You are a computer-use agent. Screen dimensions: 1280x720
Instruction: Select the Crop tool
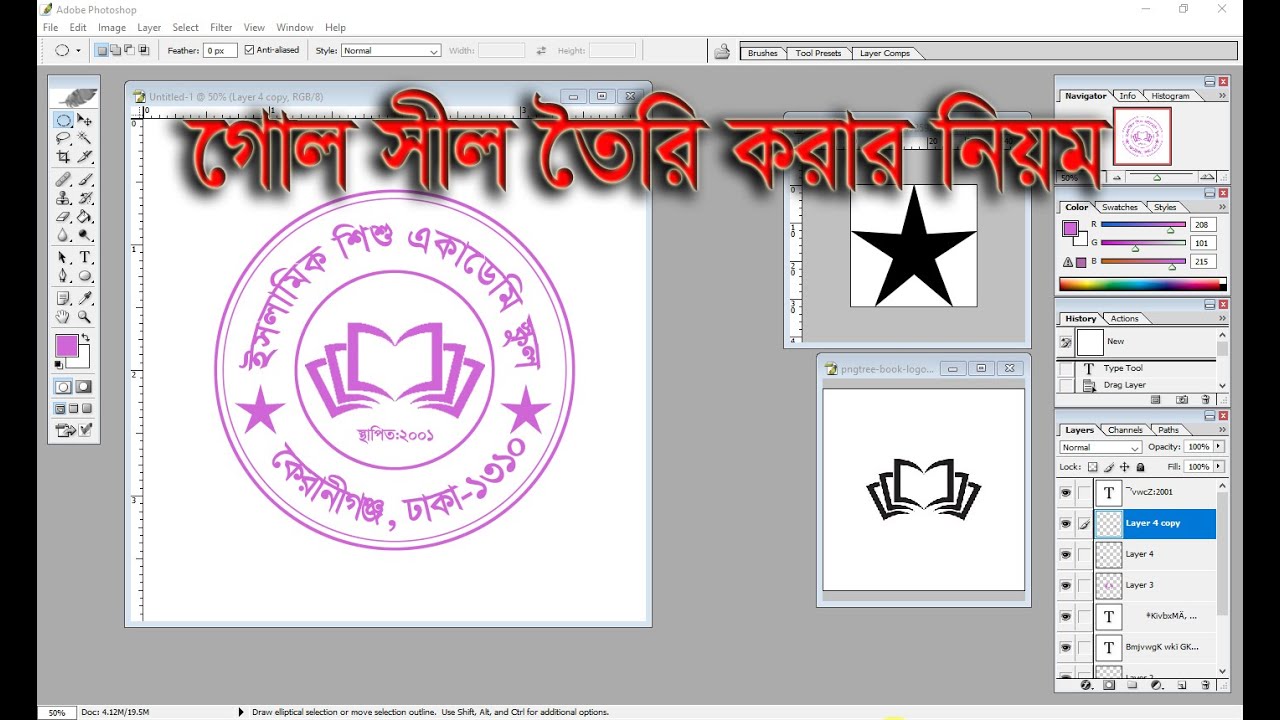pos(63,157)
